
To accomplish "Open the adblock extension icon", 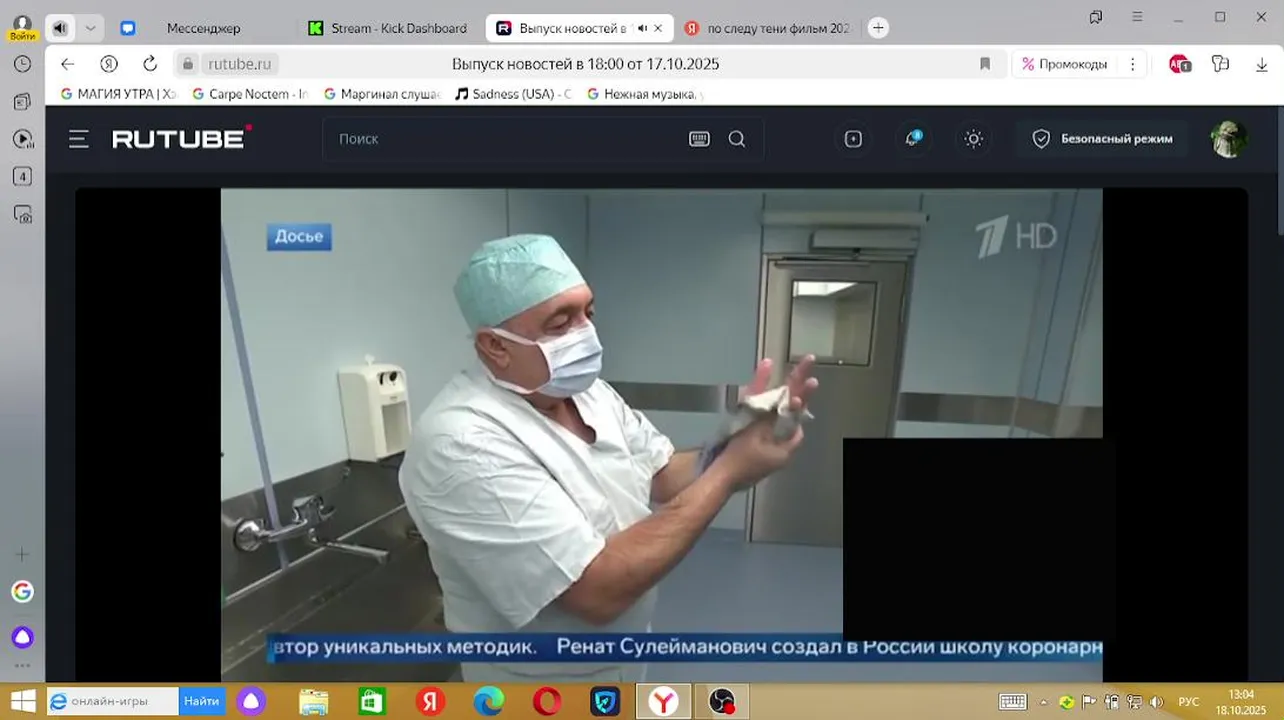I will point(1180,64).
